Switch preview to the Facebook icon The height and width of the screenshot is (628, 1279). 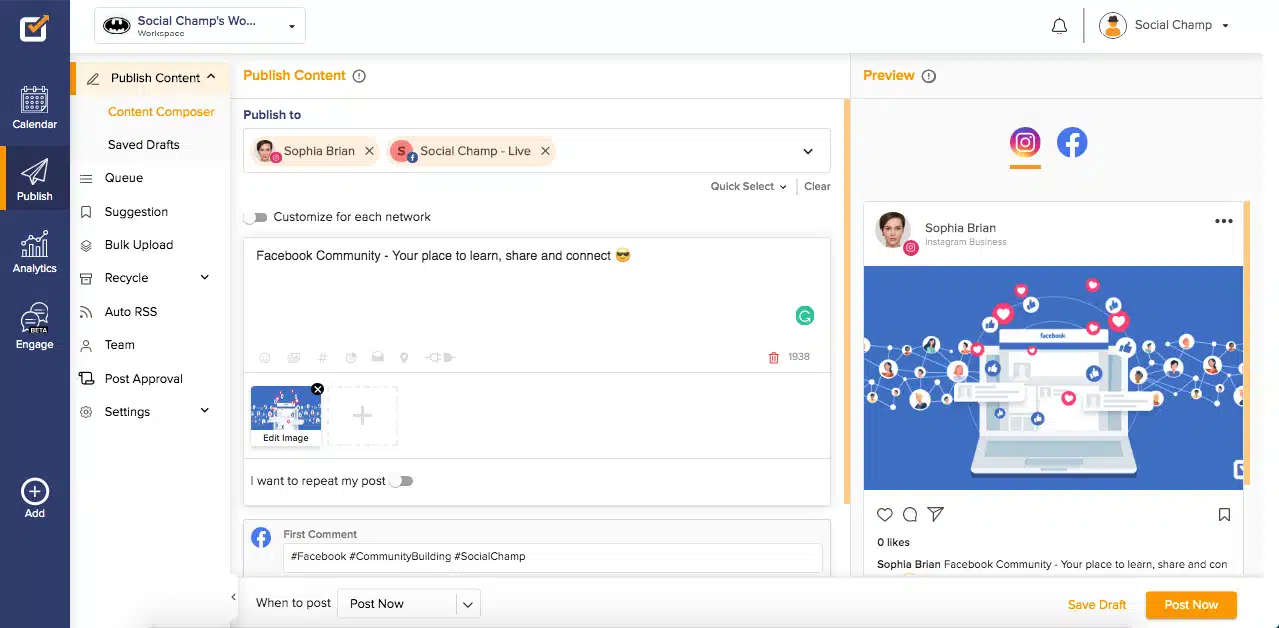pyautogui.click(x=1072, y=143)
